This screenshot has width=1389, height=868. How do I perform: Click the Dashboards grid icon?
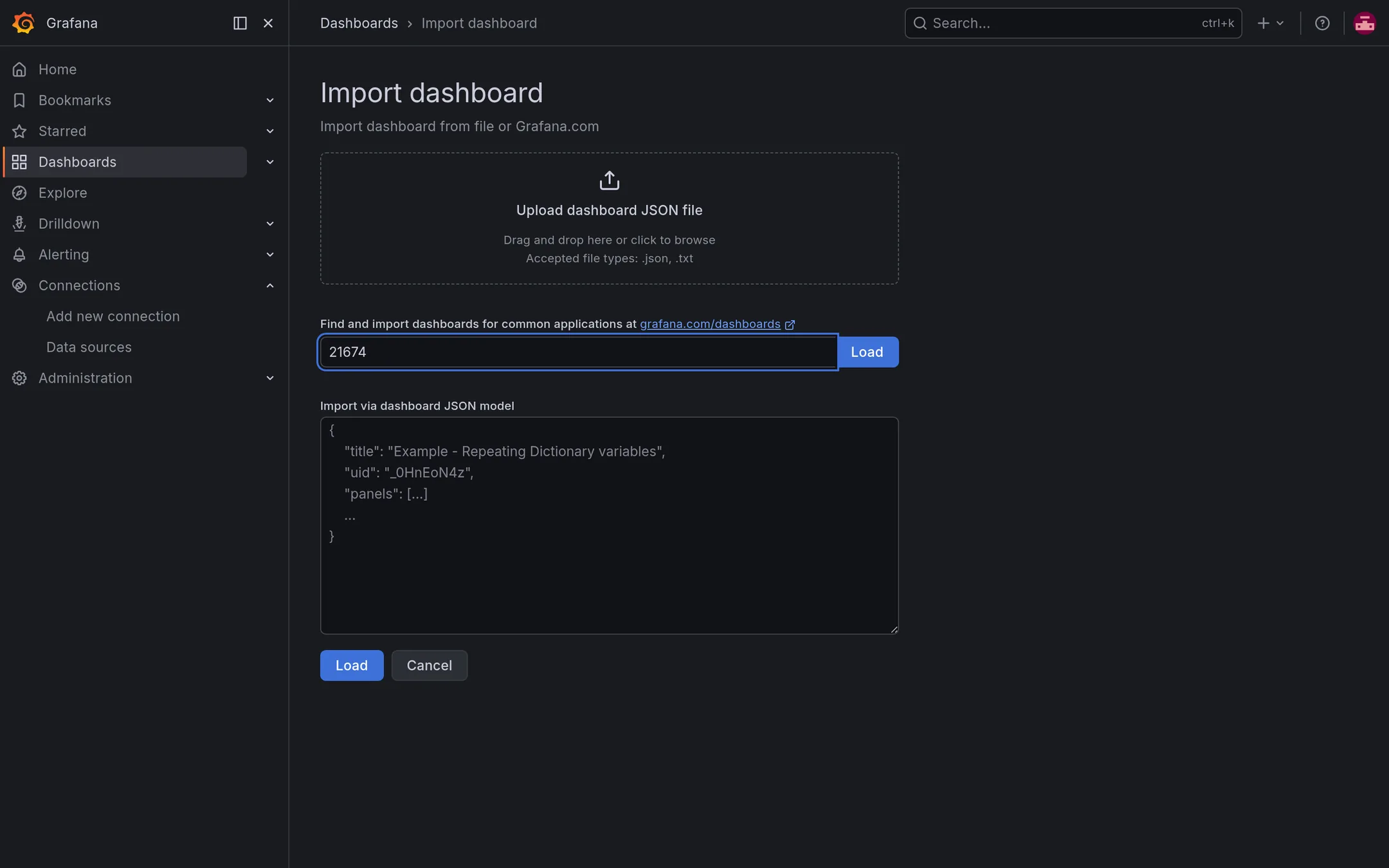pyautogui.click(x=19, y=162)
